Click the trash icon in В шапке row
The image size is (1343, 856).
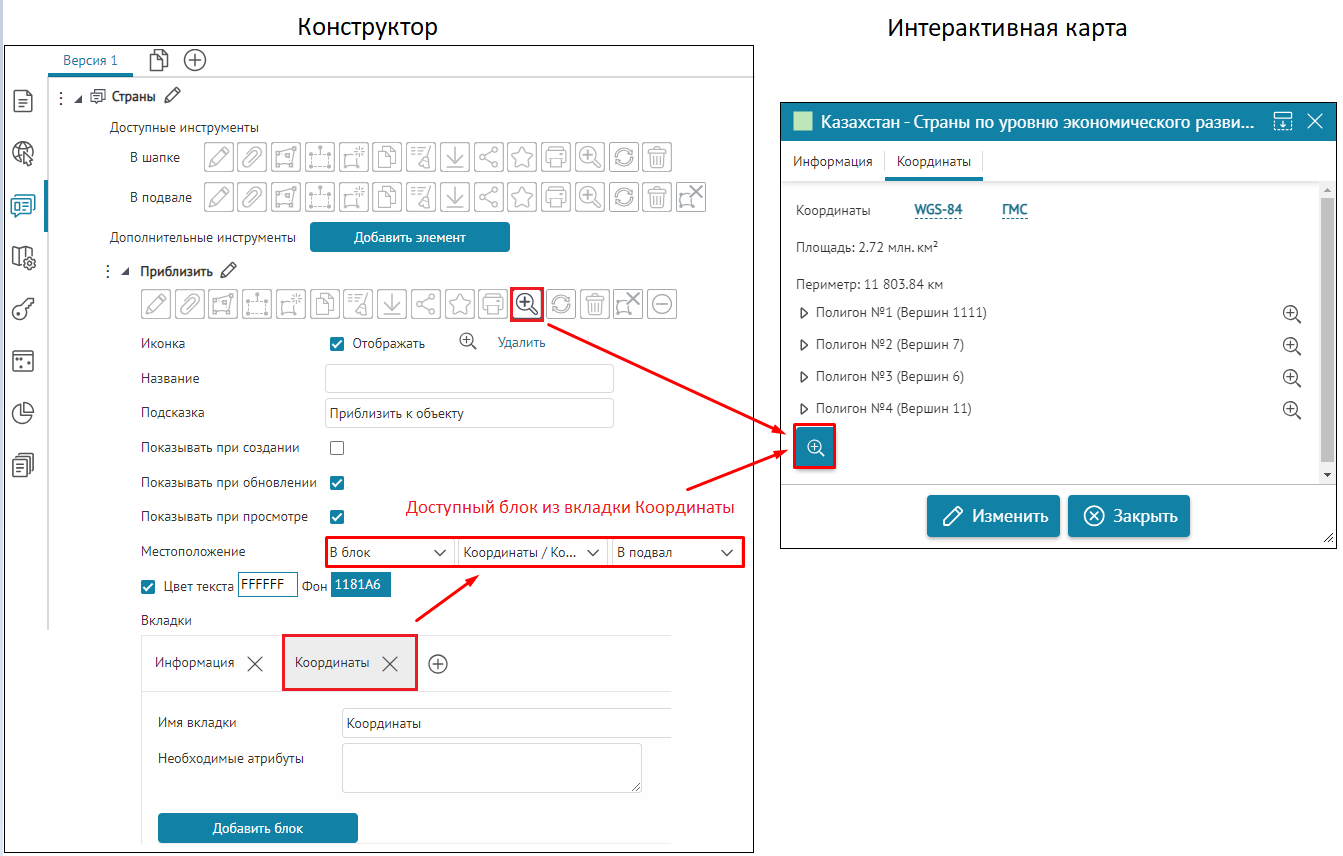pos(656,157)
